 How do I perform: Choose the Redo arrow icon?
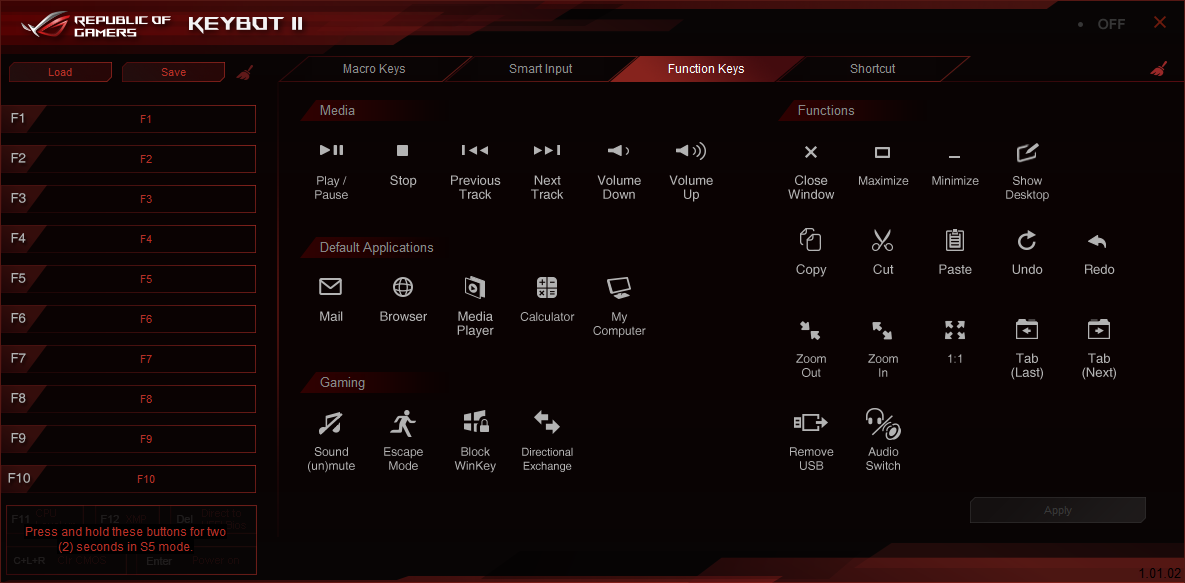1097,241
